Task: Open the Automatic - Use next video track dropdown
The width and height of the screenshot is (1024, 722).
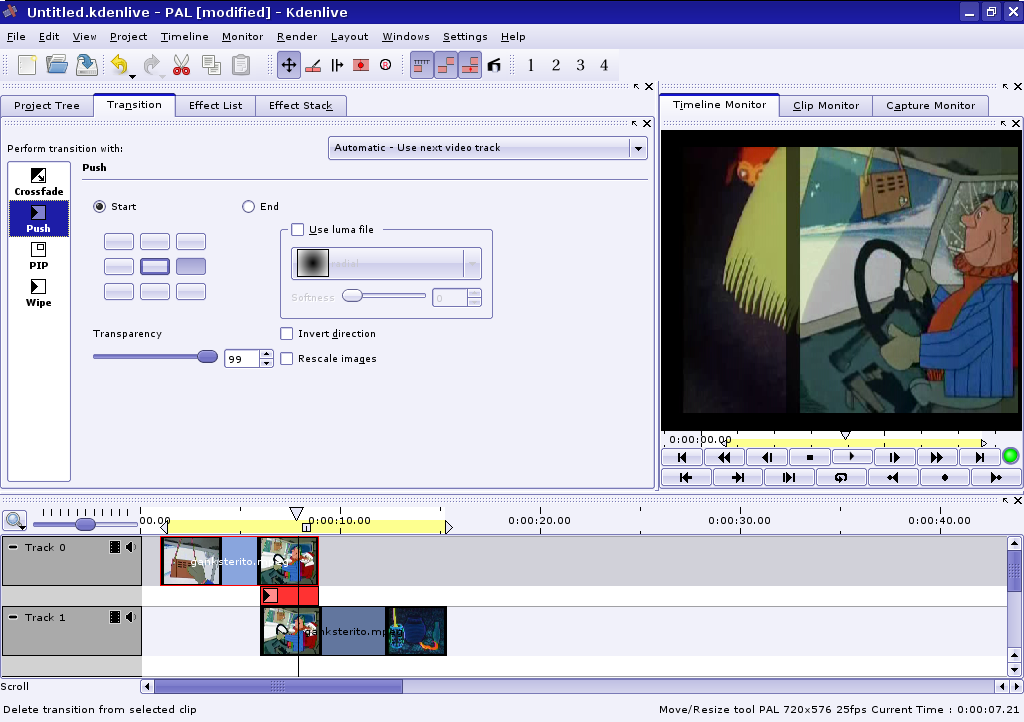Action: [x=488, y=148]
